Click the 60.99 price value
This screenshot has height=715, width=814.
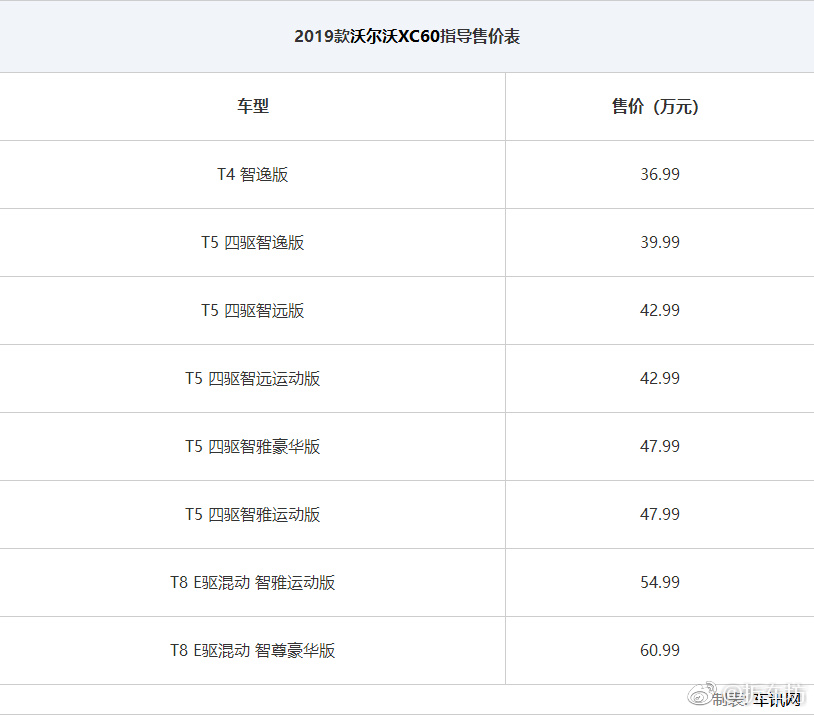point(660,651)
